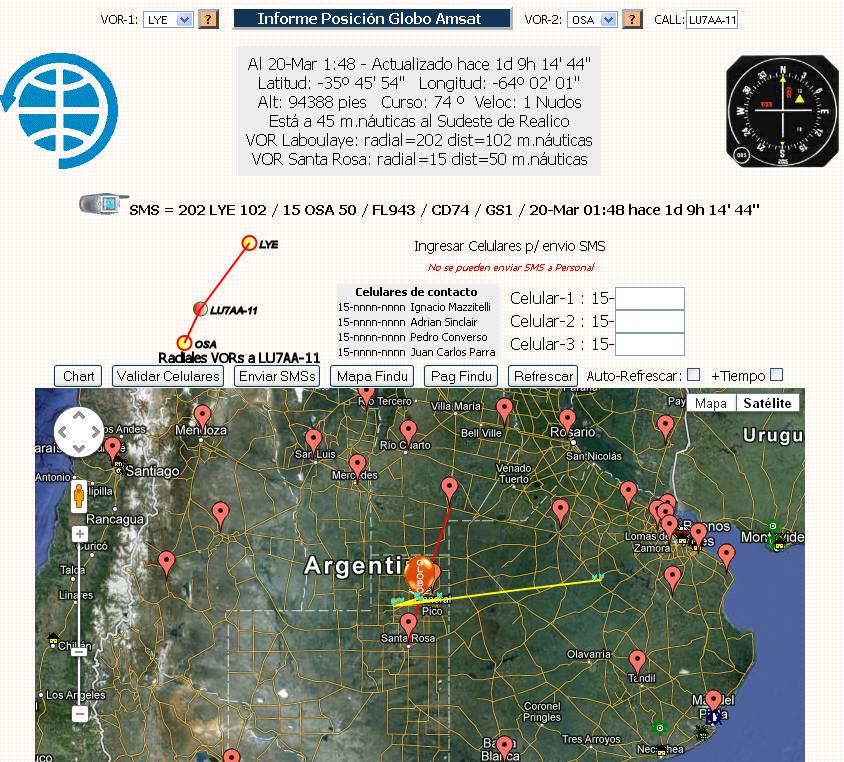
Task: Click the map zoom slider handle
Action: click(x=79, y=652)
